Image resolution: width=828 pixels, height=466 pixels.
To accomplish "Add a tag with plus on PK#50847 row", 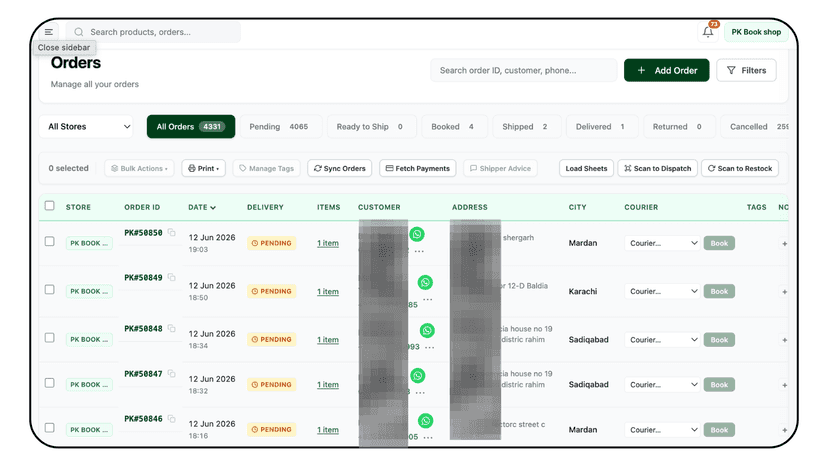I will coord(785,385).
